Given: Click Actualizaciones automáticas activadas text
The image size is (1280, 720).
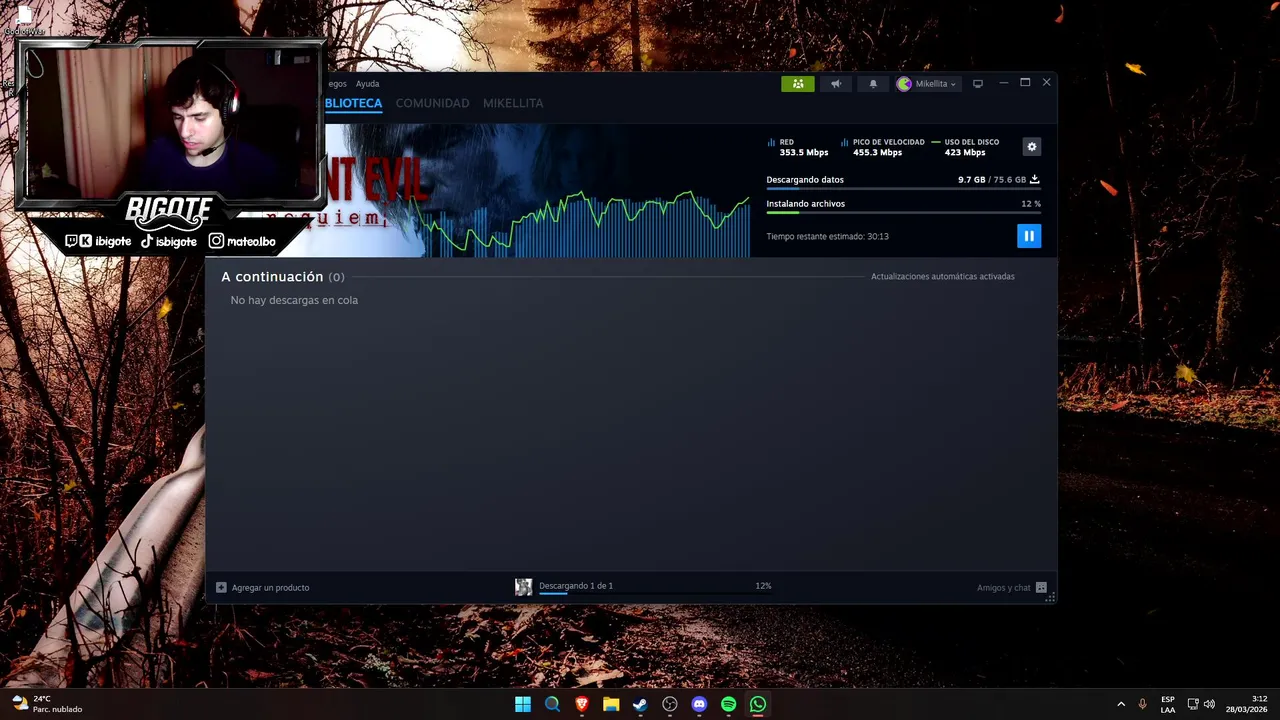Looking at the screenshot, I should tap(942, 277).
